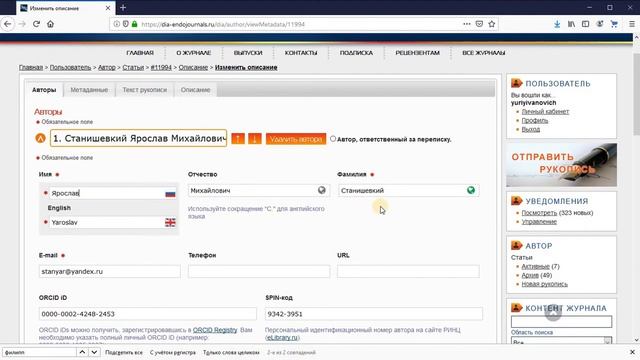Open the browser home page icon
Image resolution: width=640 pixels, height=360 pixels.
[50, 24]
